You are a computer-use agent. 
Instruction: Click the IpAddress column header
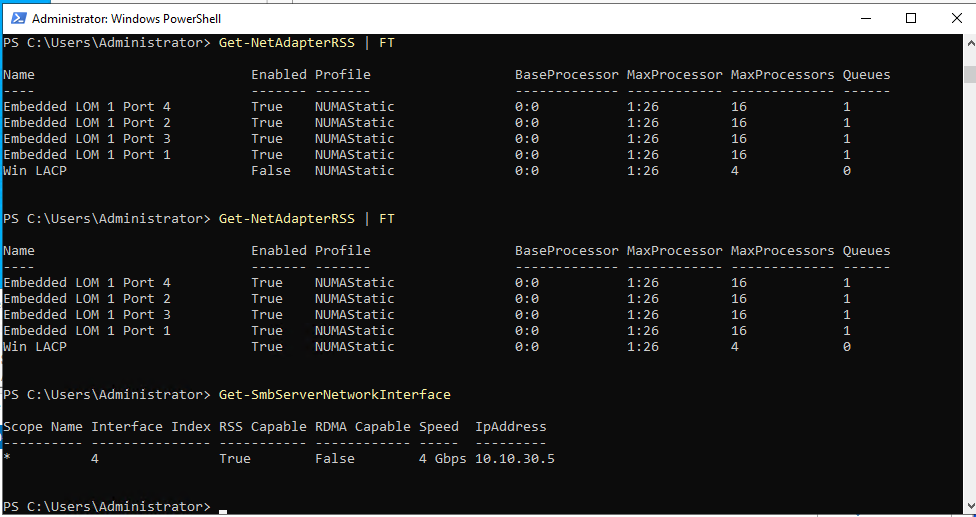pyautogui.click(x=511, y=427)
